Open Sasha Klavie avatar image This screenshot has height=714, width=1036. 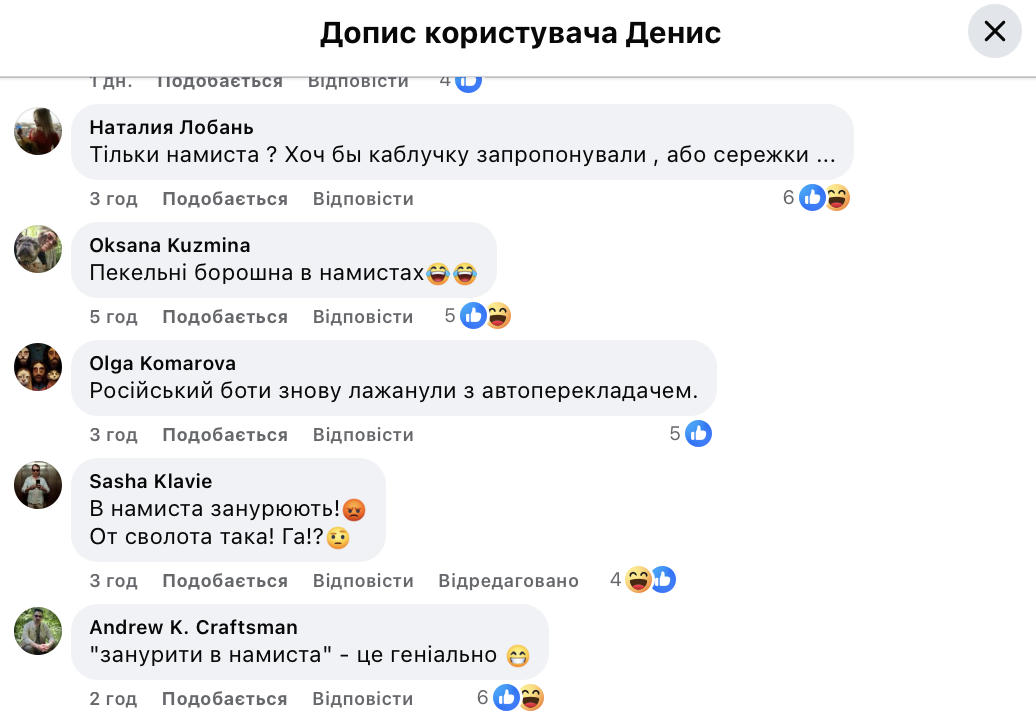point(38,485)
